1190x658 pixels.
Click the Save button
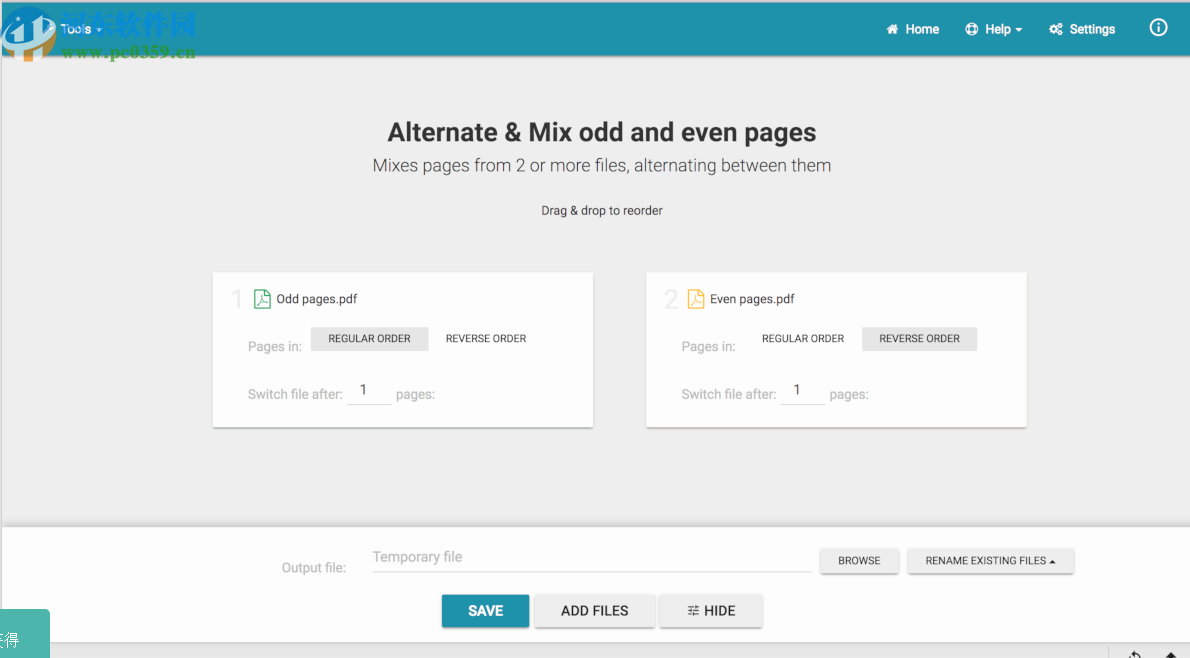(486, 611)
